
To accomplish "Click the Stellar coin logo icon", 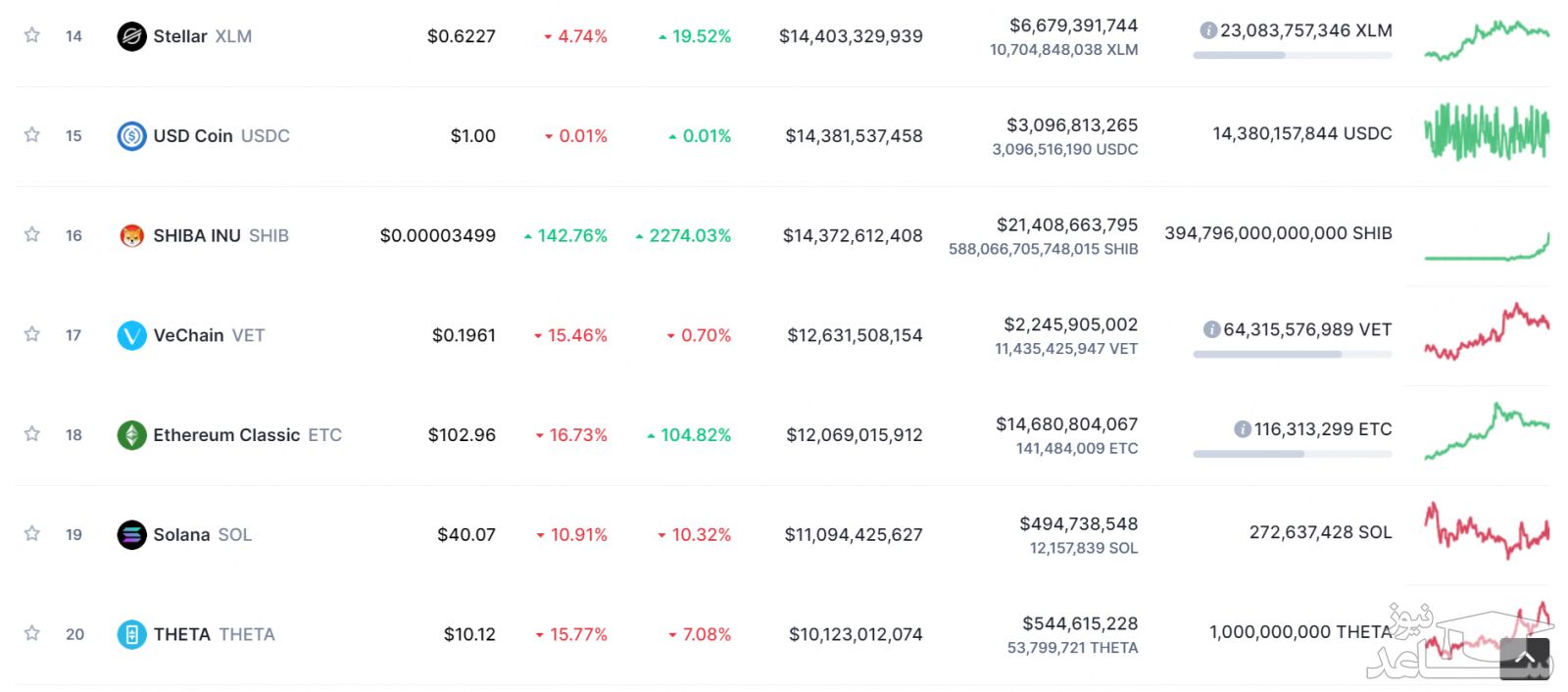I will point(131,36).
